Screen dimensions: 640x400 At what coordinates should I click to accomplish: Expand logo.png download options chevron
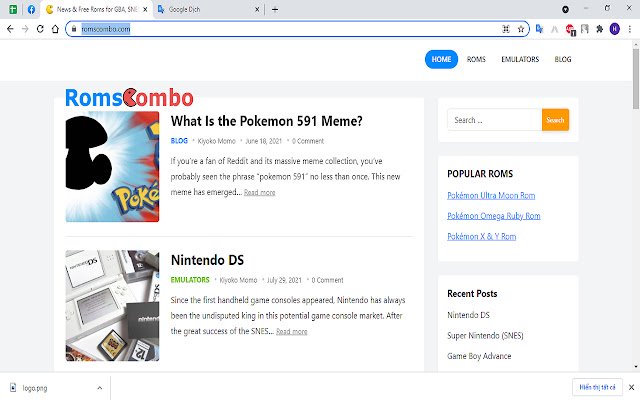[100, 388]
